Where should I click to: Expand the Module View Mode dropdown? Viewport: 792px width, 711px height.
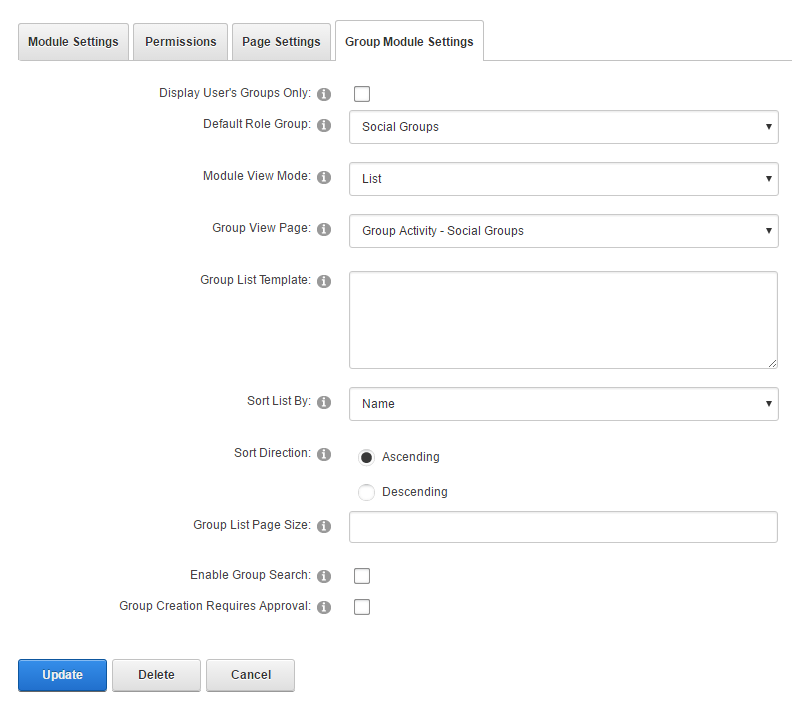(x=563, y=179)
